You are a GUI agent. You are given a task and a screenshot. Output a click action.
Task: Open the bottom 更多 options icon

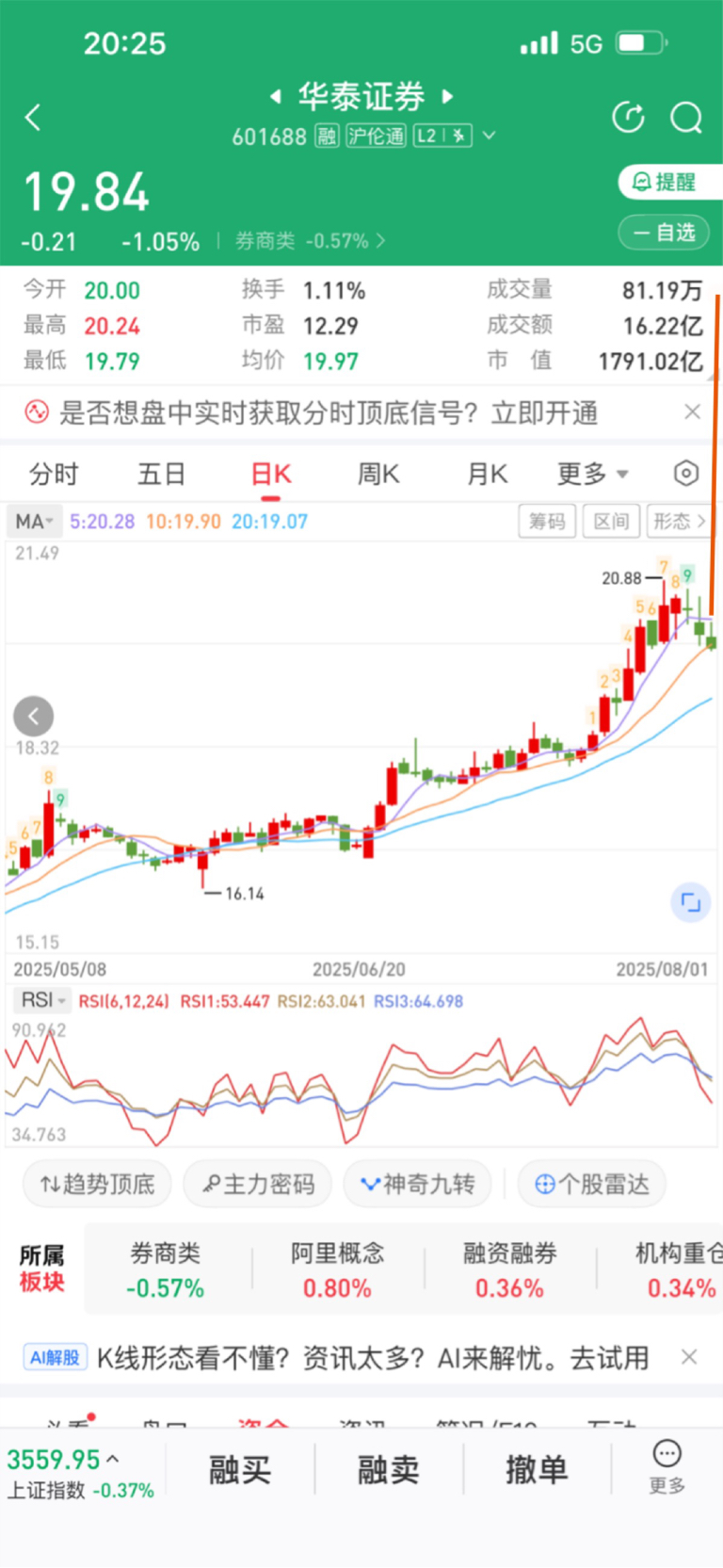(667, 1467)
